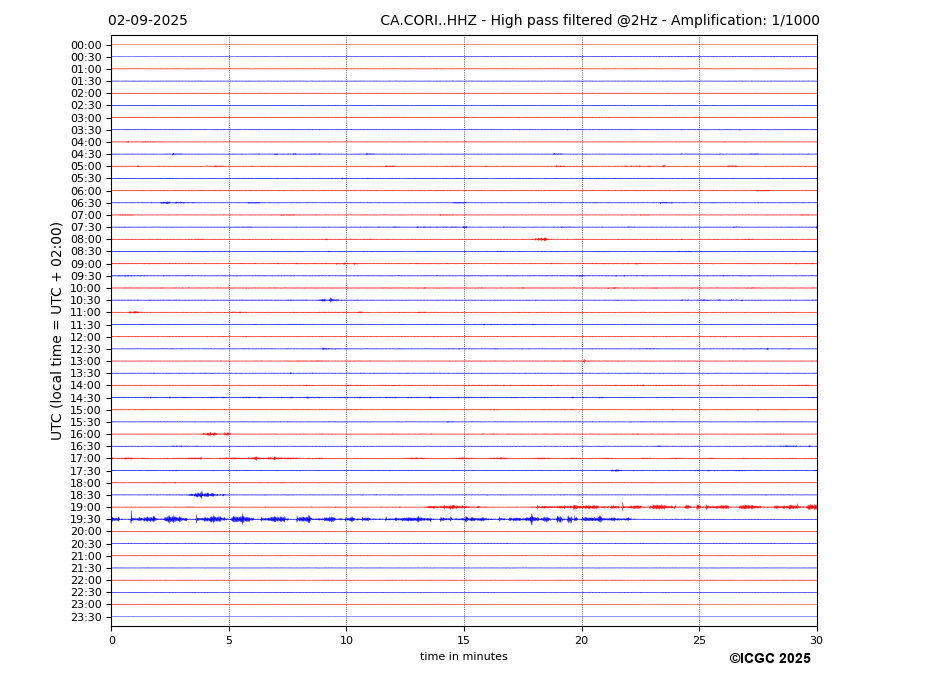This screenshot has width=927, height=696.
Task: Select the 14:00 time row label
Action: [86, 386]
